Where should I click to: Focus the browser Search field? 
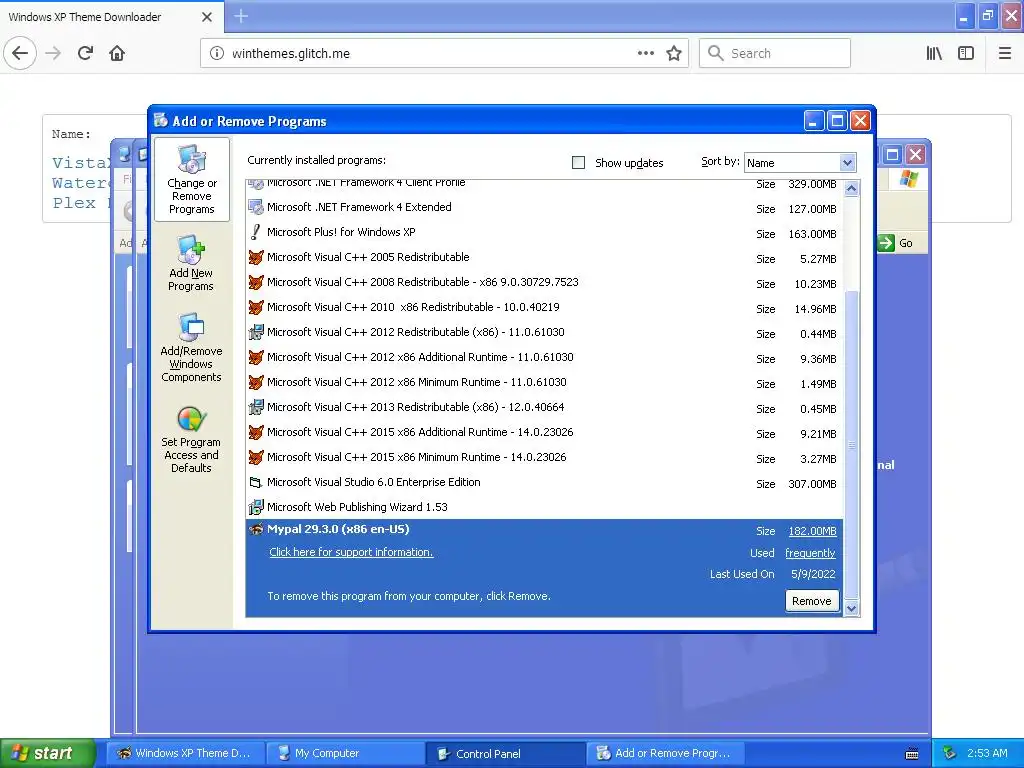click(775, 53)
